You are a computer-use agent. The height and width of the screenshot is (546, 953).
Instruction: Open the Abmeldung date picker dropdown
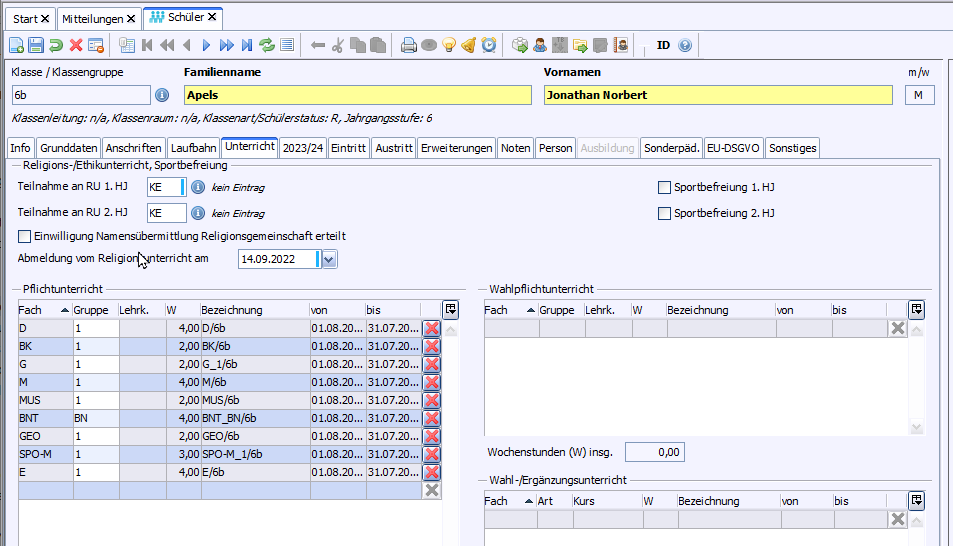(330, 260)
